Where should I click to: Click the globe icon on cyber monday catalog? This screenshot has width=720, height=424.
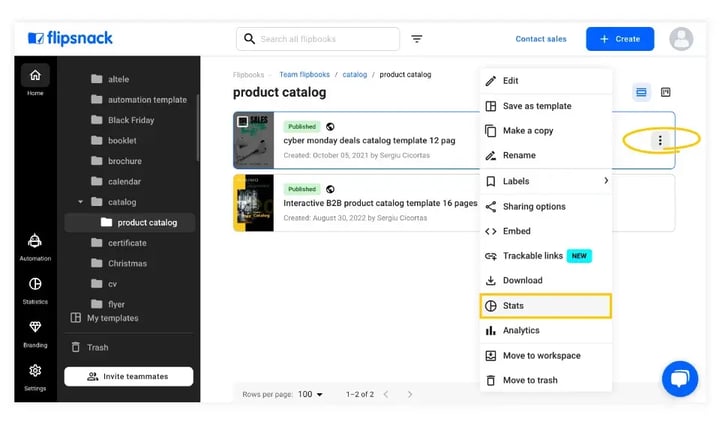tap(330, 126)
